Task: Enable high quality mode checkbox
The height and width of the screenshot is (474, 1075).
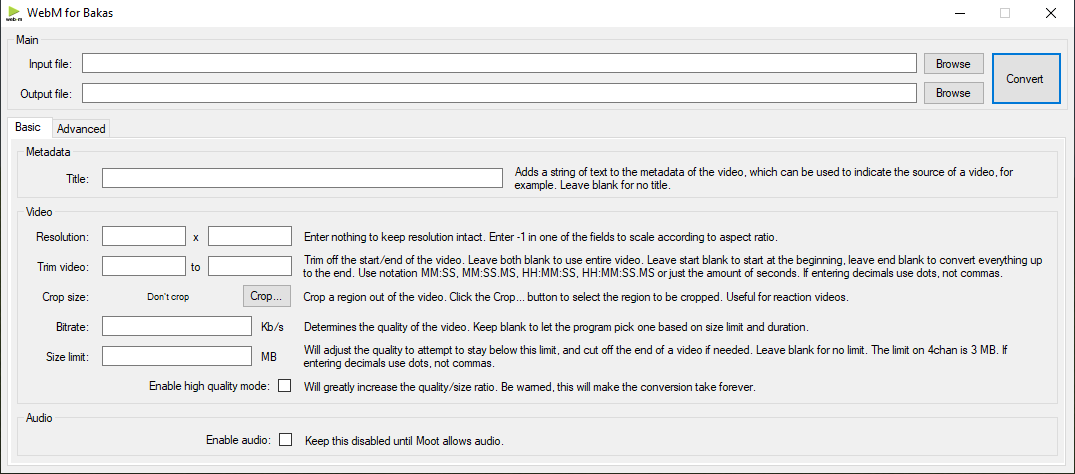Action: click(x=284, y=386)
